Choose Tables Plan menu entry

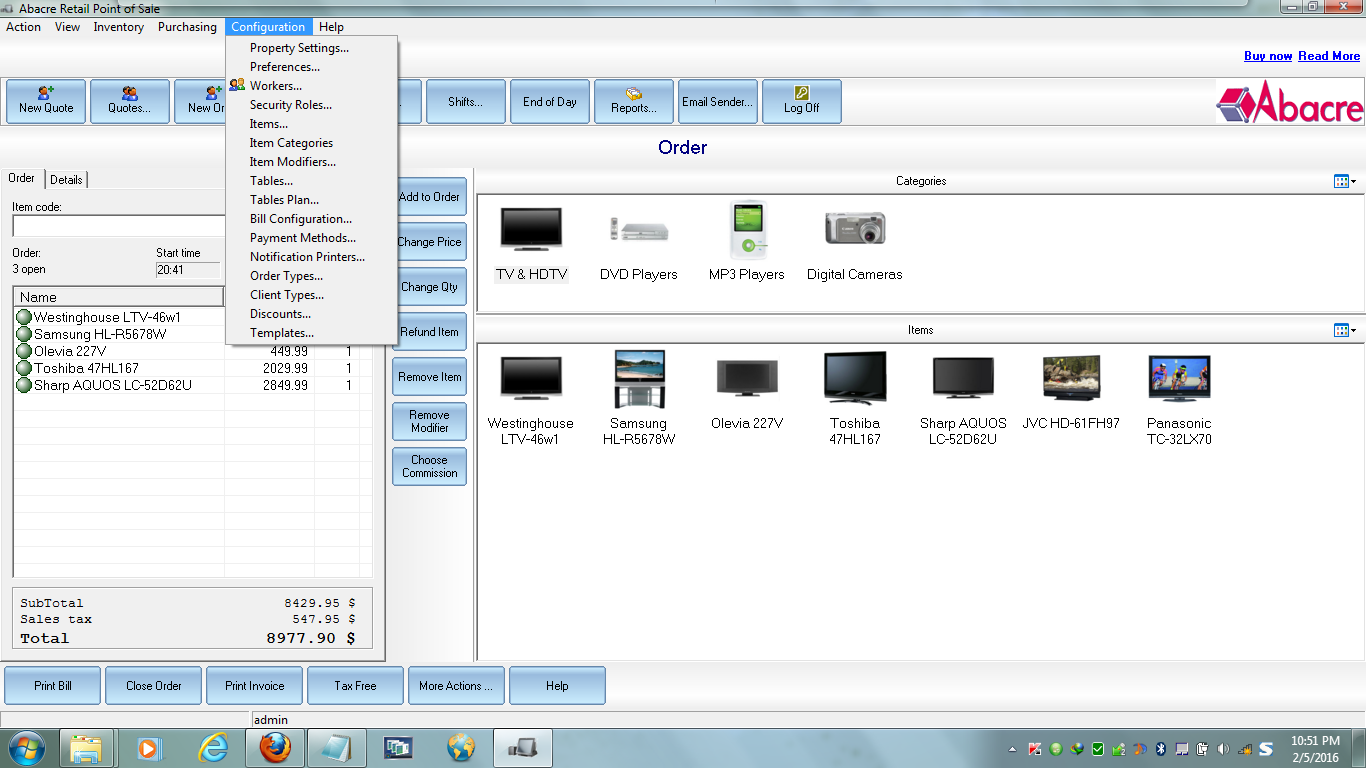[312, 200]
